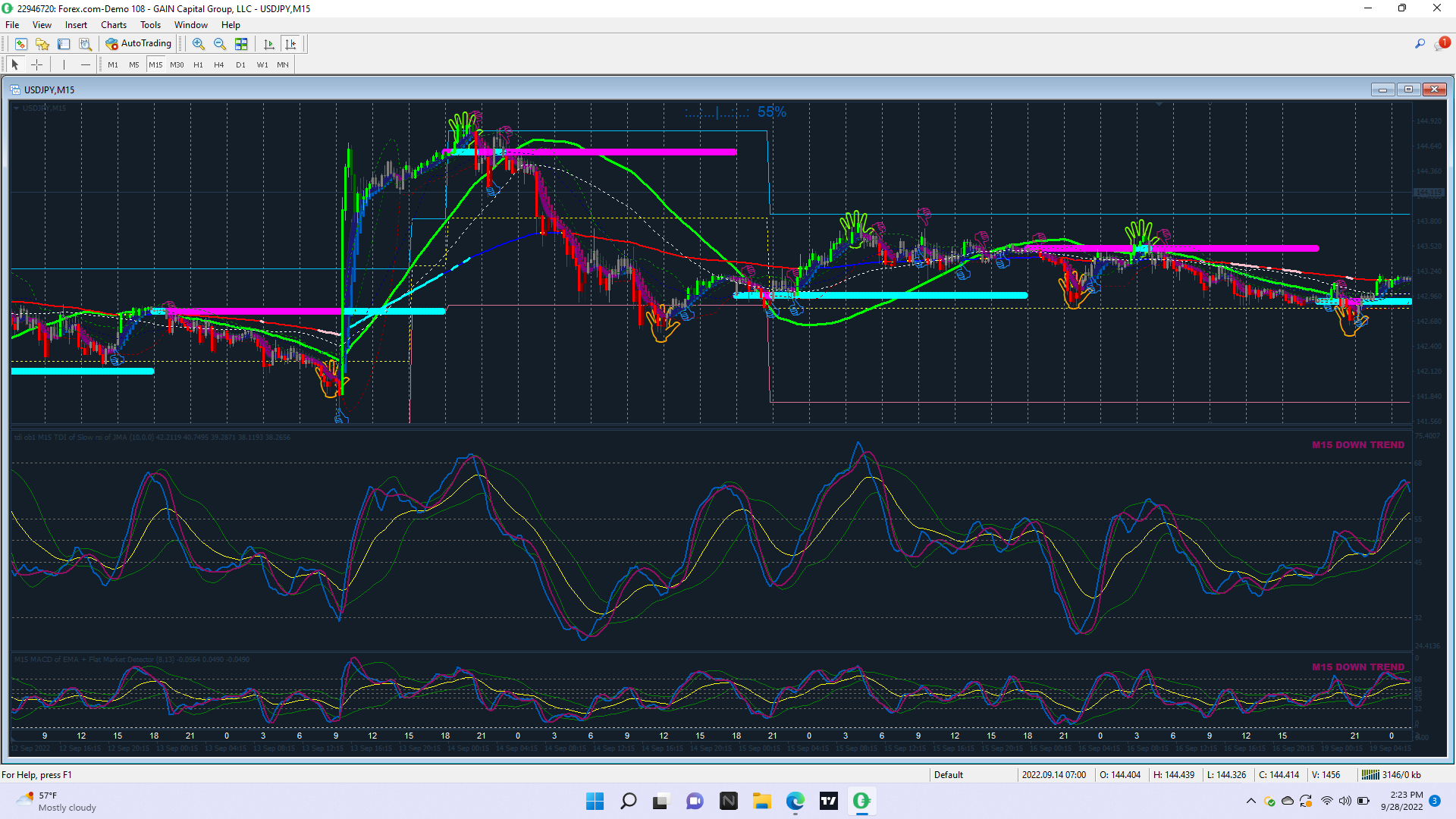Toggle the chart Auto Scroll button

(268, 44)
